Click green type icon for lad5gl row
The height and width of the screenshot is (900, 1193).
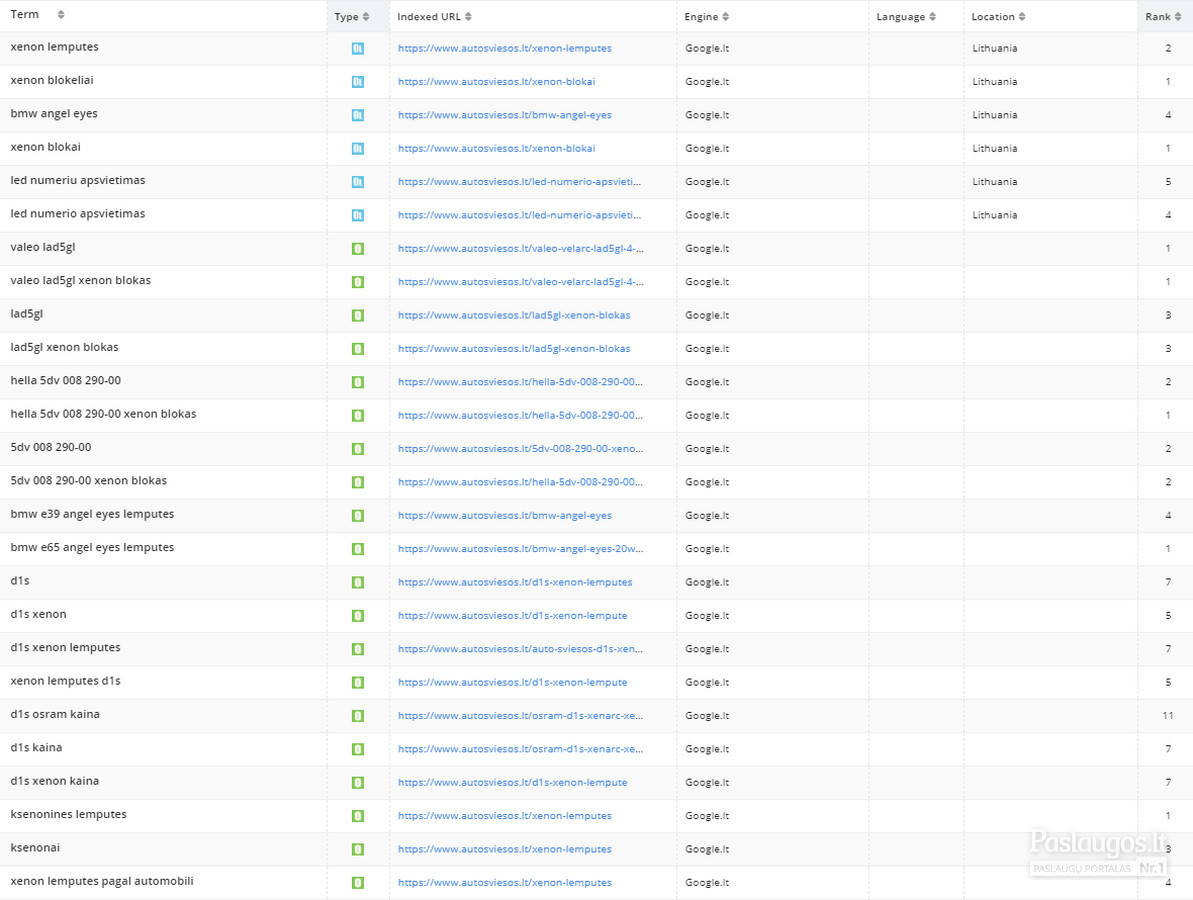tap(358, 316)
